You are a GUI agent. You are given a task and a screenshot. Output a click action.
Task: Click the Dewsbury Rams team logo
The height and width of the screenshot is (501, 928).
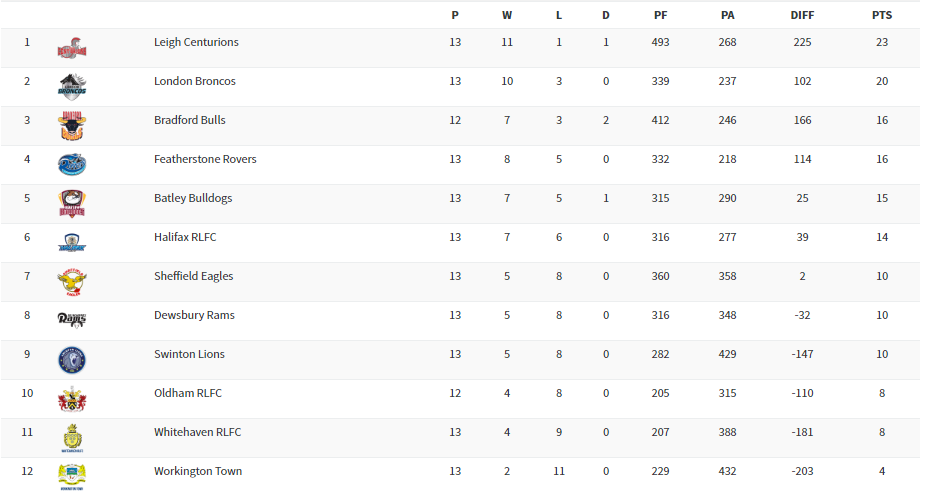point(72,320)
